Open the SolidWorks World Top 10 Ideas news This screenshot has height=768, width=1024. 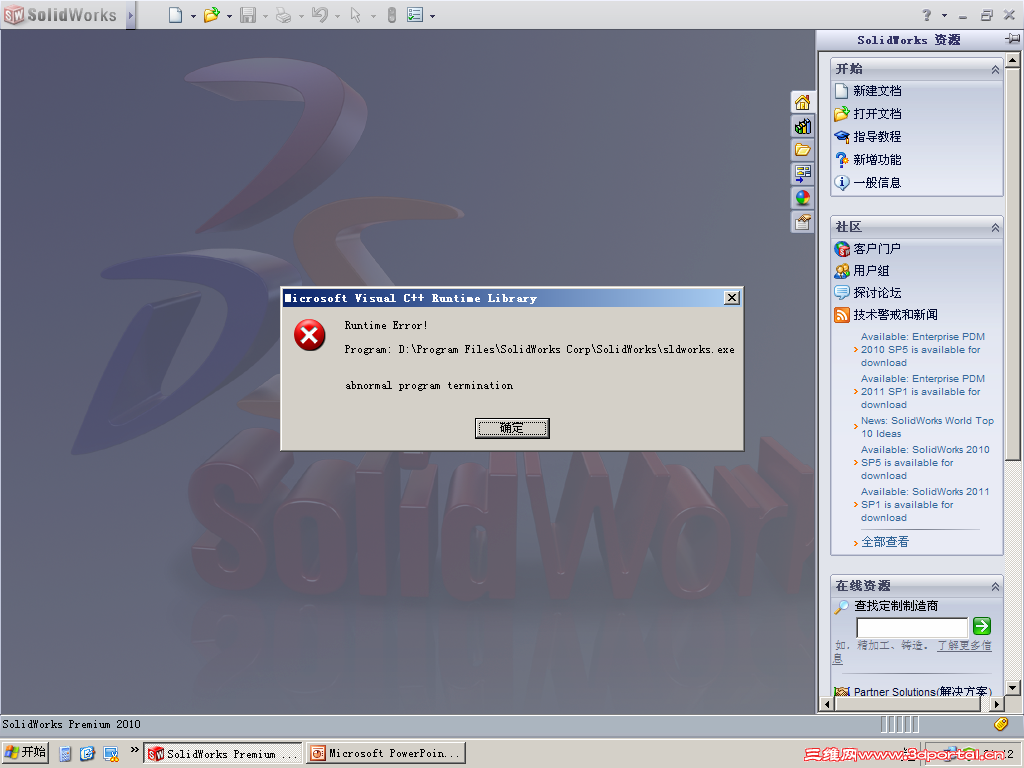[927, 427]
